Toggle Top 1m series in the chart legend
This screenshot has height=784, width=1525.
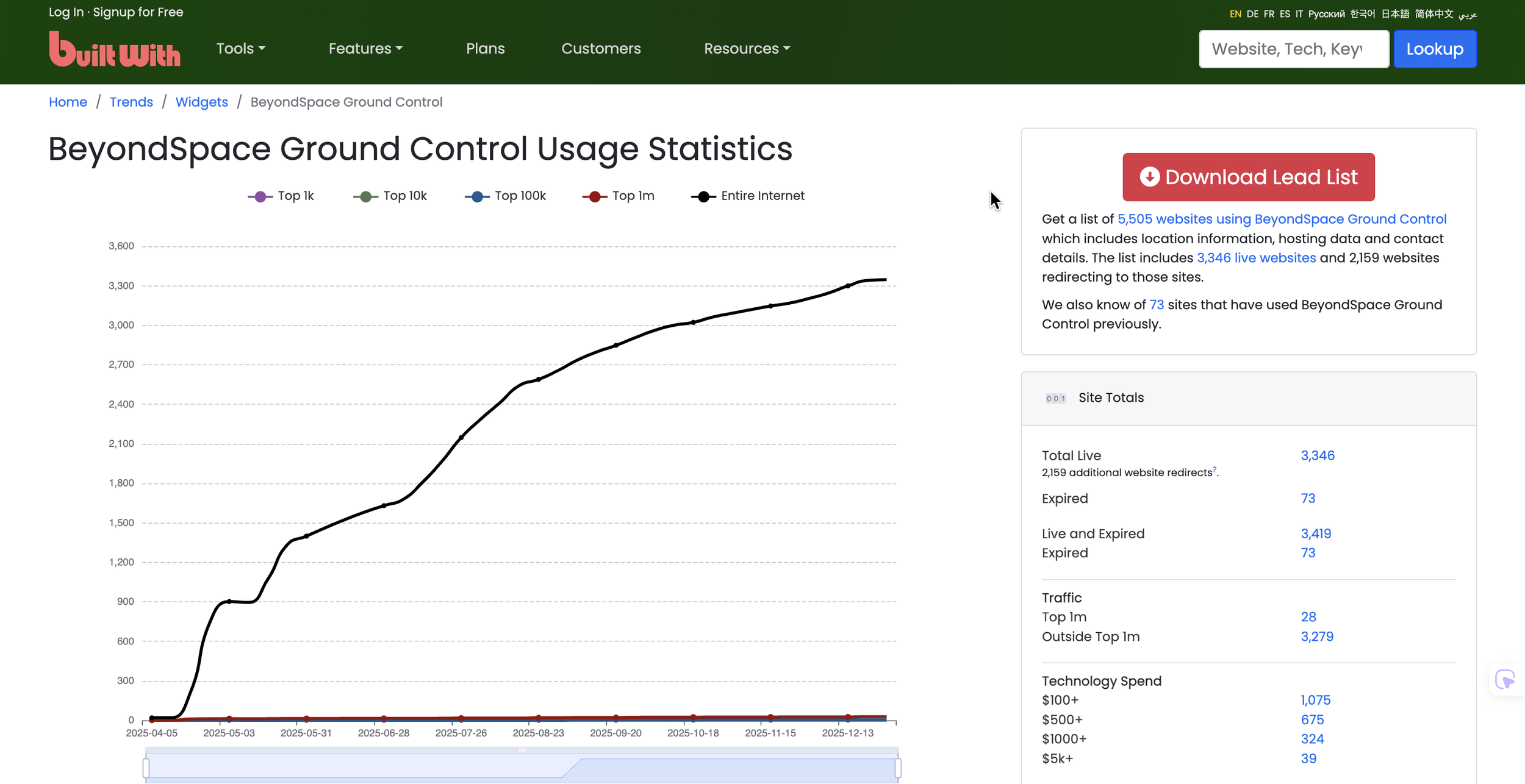tap(619, 196)
